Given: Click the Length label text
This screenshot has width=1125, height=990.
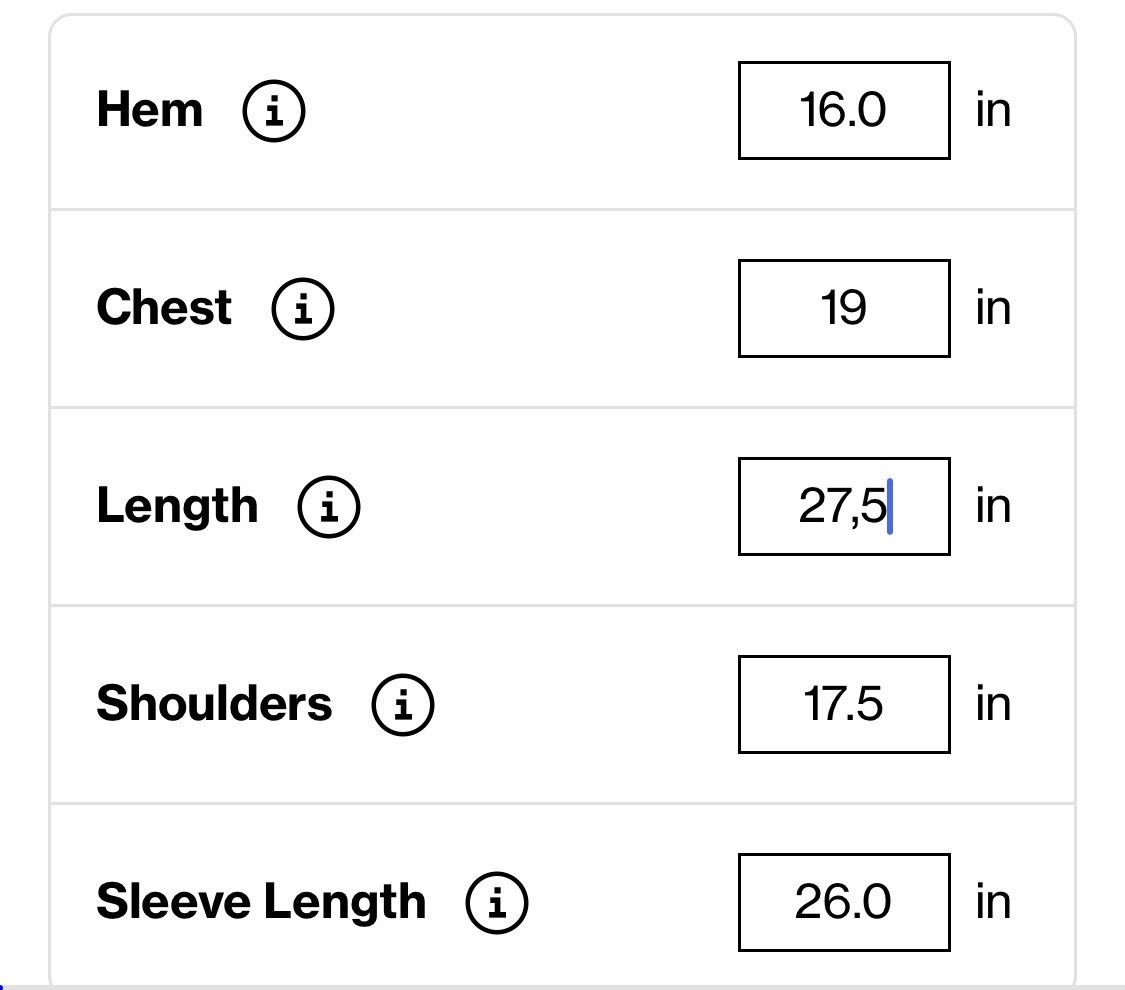Looking at the screenshot, I should (x=177, y=506).
